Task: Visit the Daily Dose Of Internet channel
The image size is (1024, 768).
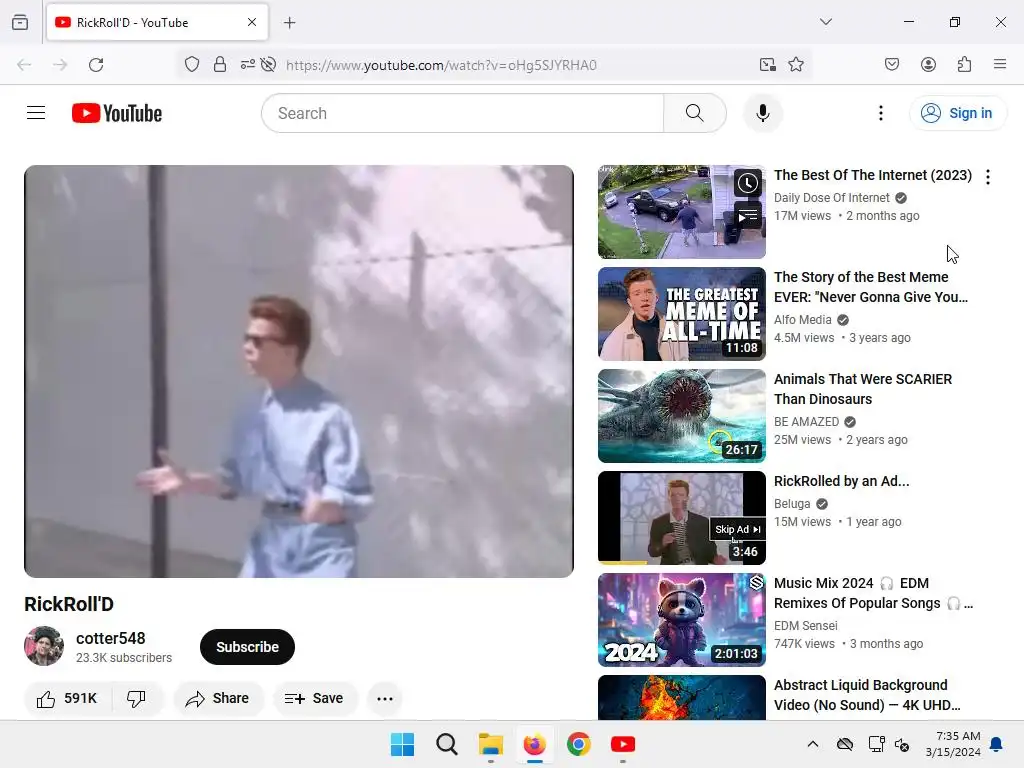Action: [x=831, y=198]
